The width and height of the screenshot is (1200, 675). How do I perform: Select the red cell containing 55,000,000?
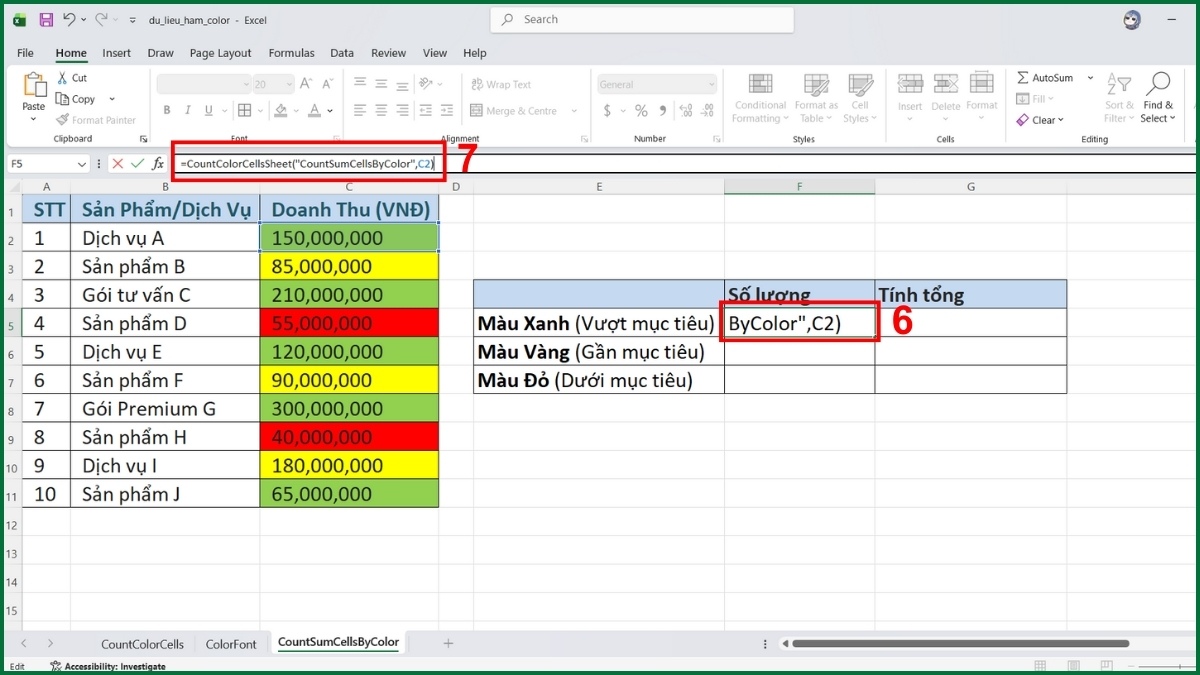349,323
